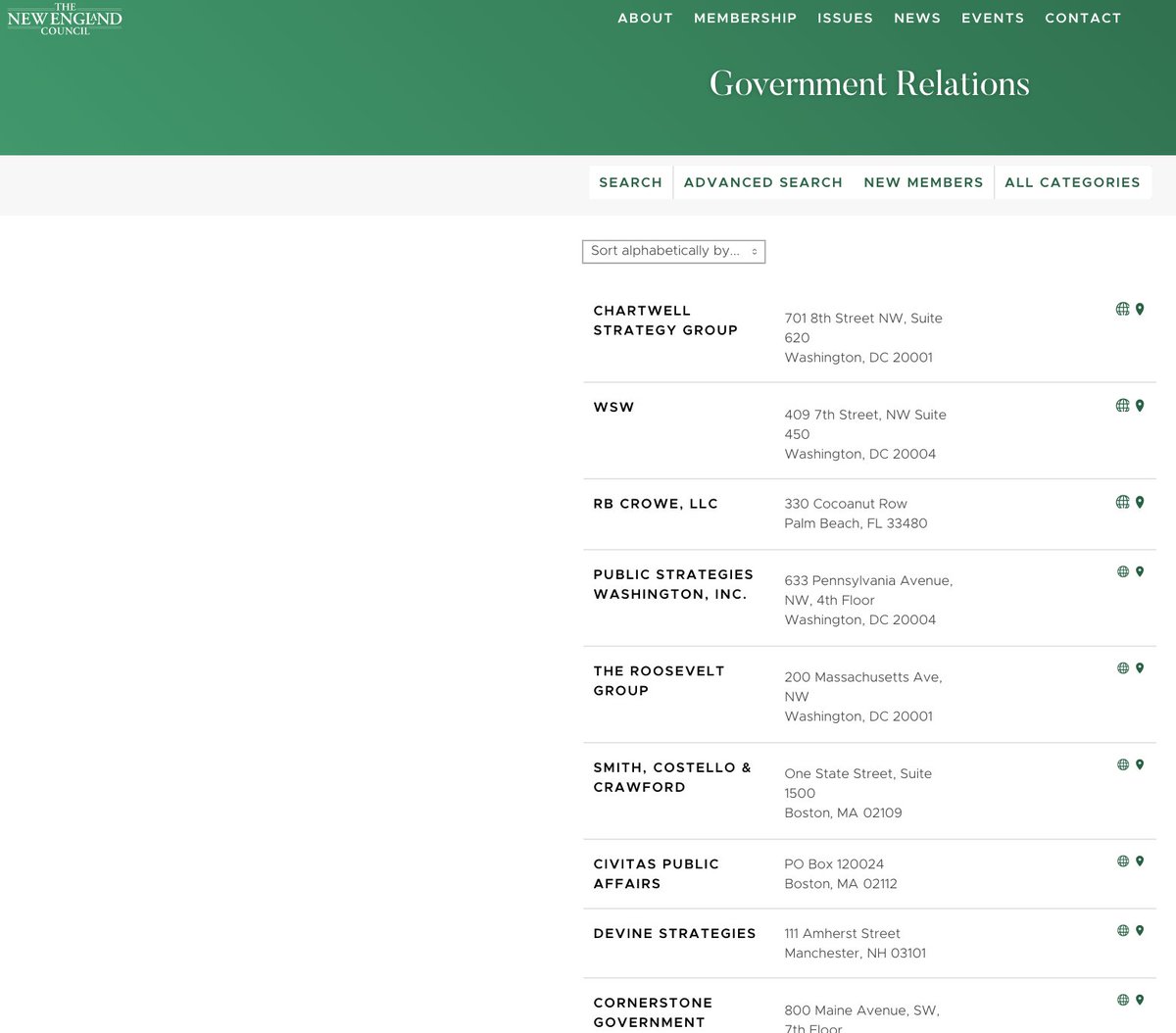Open Smith, Costello & Crawford listing

(x=672, y=777)
